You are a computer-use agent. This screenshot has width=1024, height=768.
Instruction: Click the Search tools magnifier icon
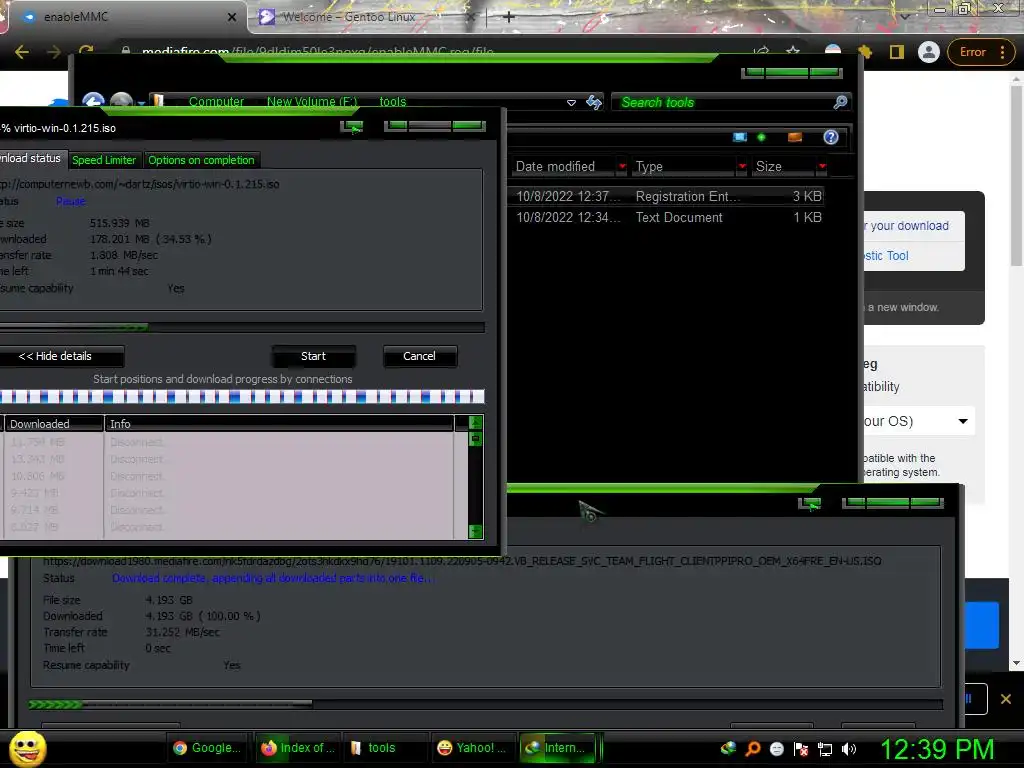[x=840, y=102]
